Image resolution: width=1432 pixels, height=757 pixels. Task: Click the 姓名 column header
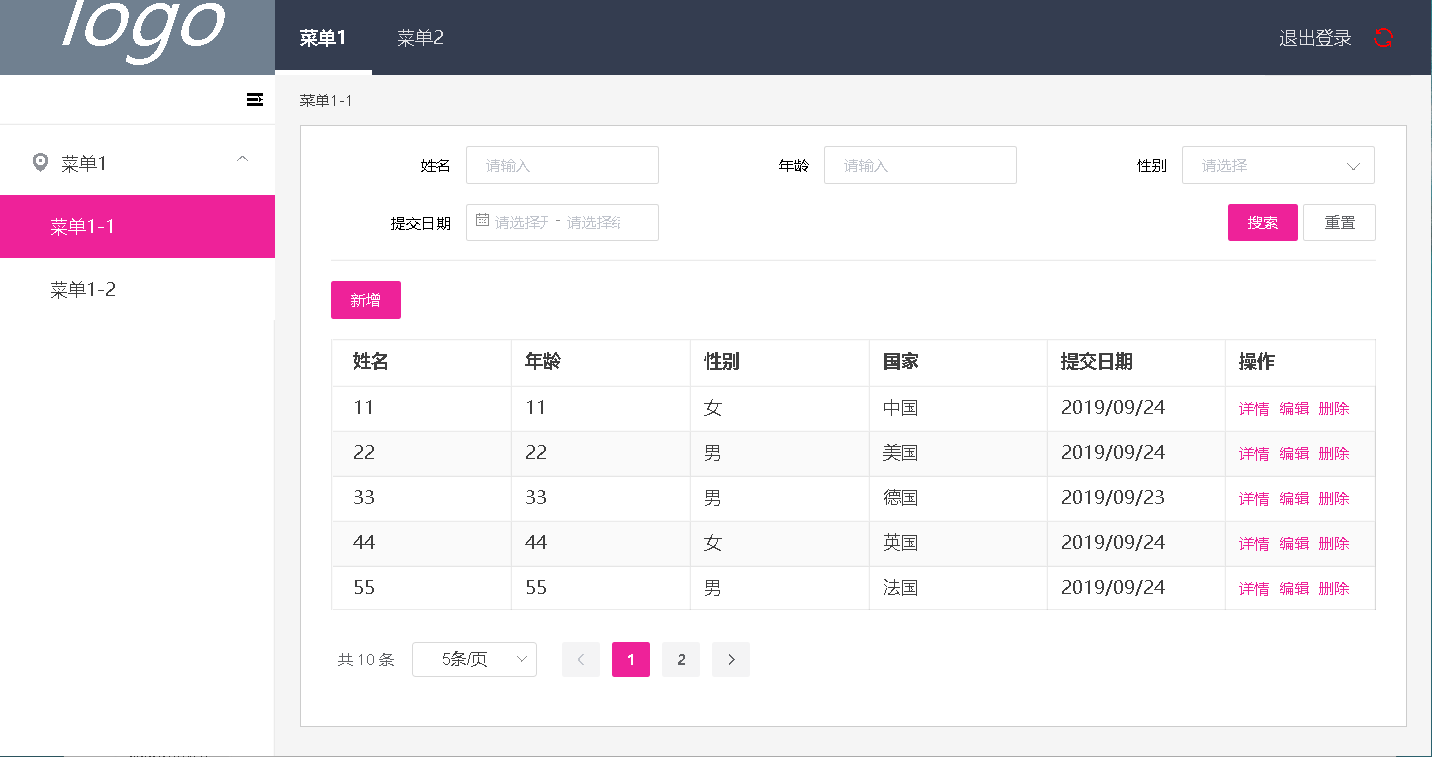click(421, 362)
